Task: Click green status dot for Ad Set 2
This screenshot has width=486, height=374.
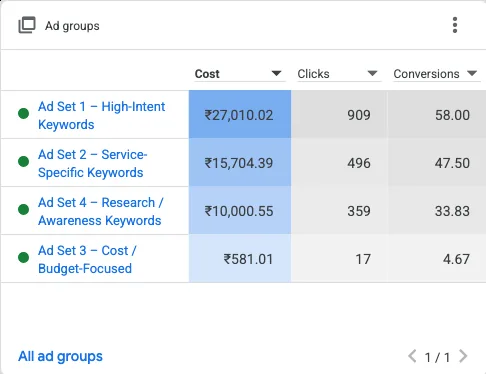Action: [x=23, y=161]
